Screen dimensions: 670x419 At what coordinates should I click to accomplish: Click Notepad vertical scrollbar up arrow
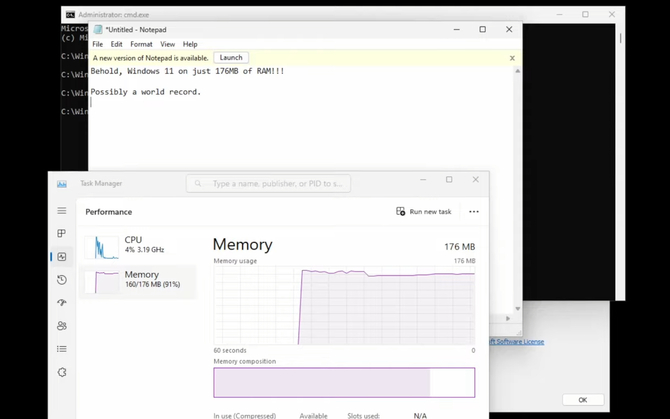pos(517,71)
